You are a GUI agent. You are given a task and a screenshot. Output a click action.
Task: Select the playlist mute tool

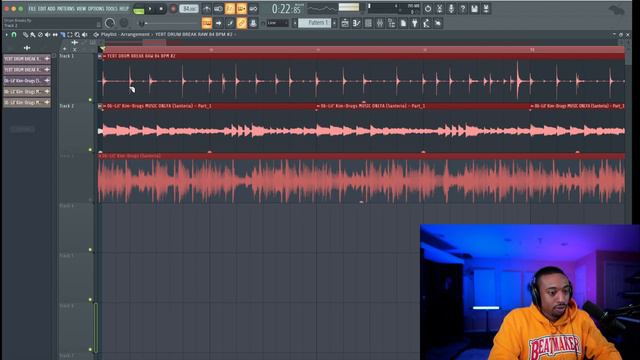coord(47,35)
